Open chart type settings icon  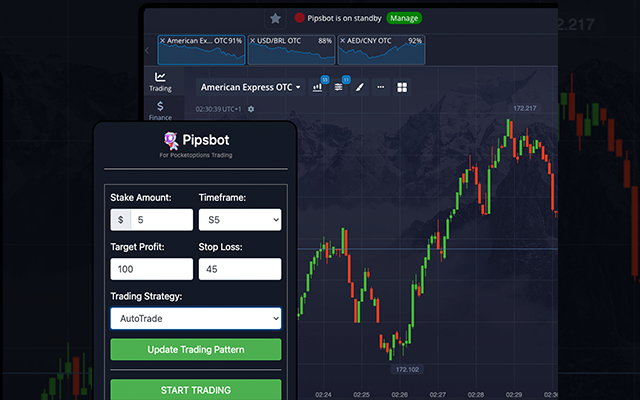click(318, 87)
